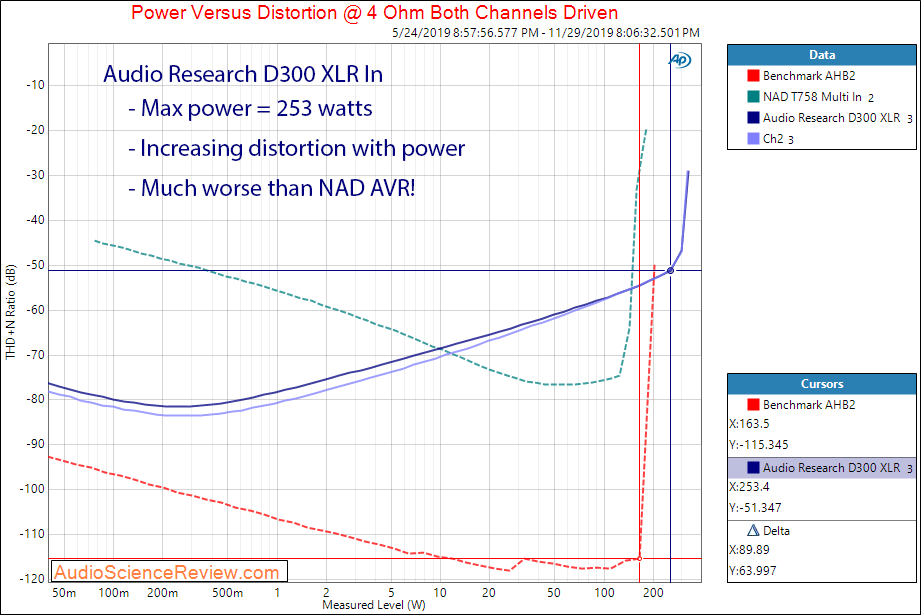
Task: Click the Y:-115.345 cursor value
Action: 759,445
